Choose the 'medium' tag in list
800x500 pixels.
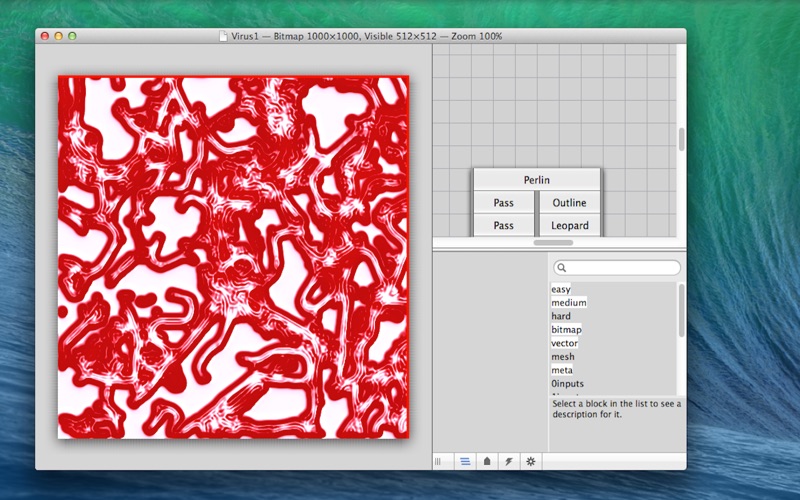(x=569, y=303)
